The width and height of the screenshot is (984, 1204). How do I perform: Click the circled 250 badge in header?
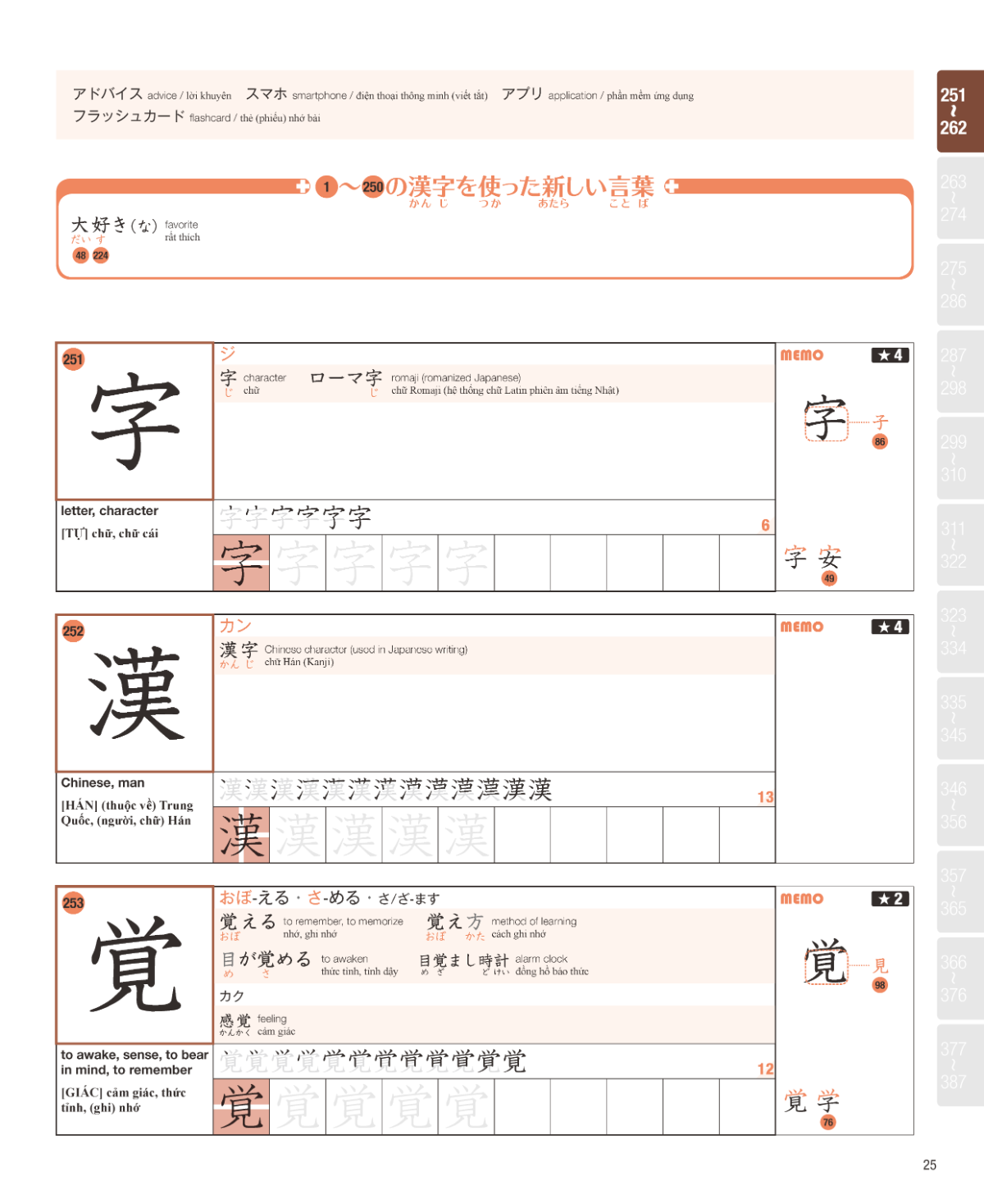373,187
